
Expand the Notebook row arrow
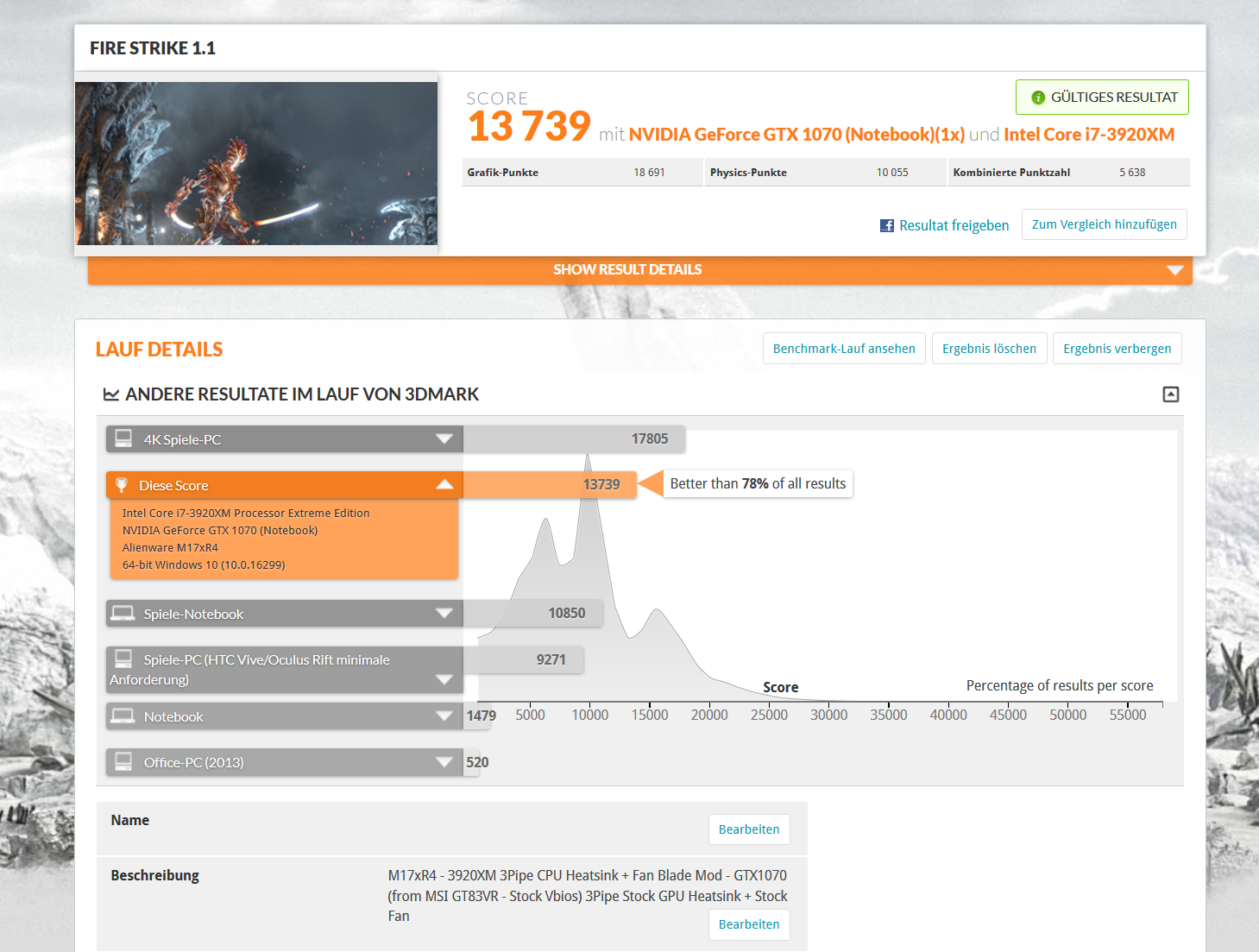(x=444, y=716)
